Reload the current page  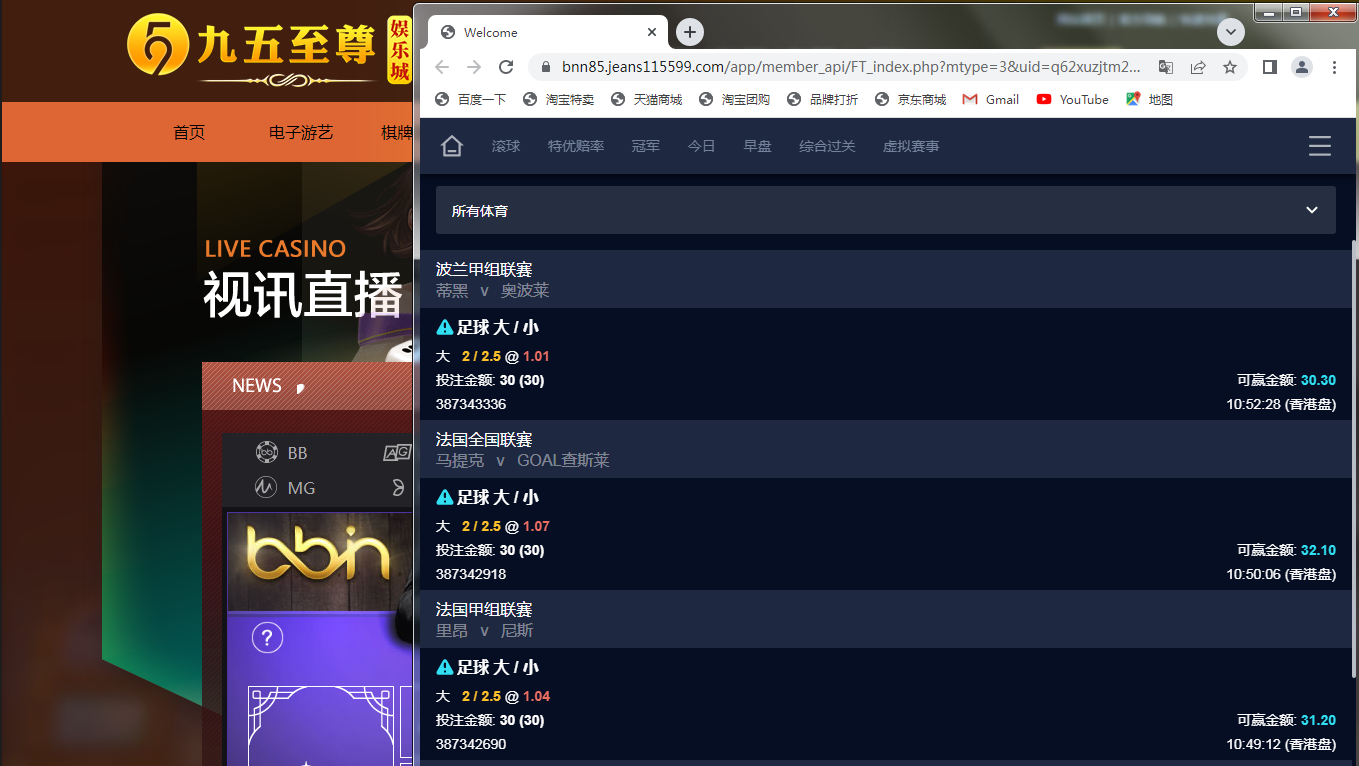[x=506, y=67]
